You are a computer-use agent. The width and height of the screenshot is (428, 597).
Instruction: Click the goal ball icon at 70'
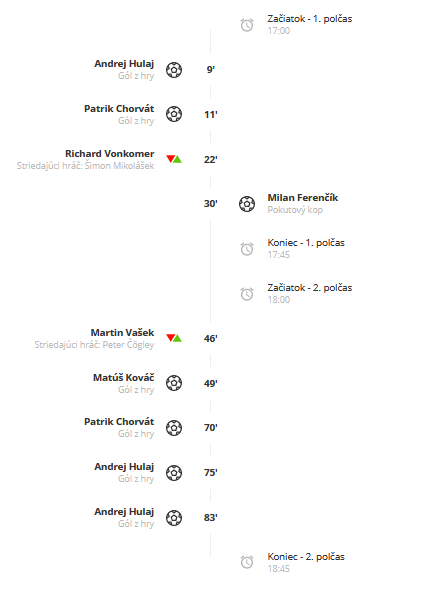pos(174,428)
